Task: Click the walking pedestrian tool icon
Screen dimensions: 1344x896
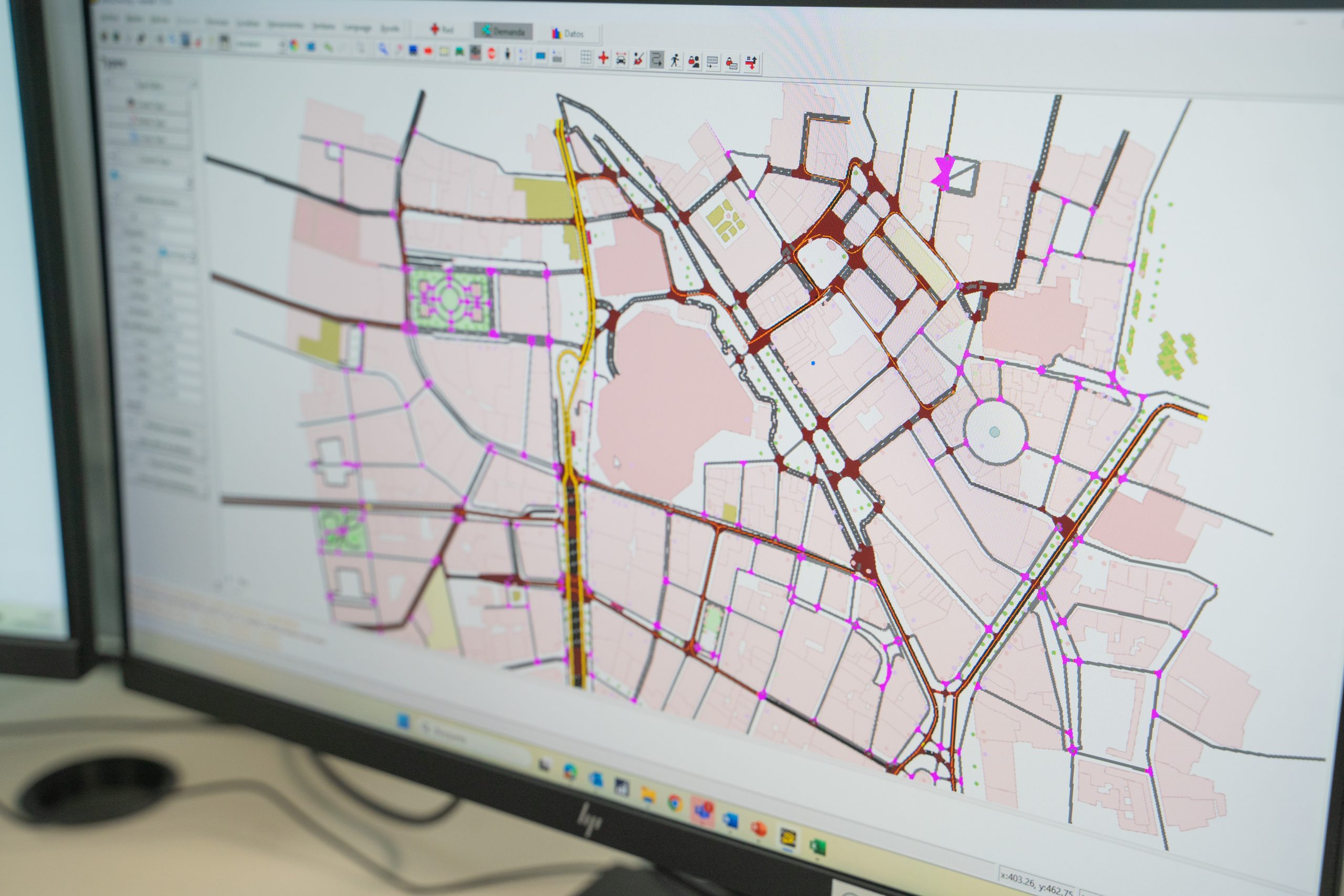Action: pos(675,60)
